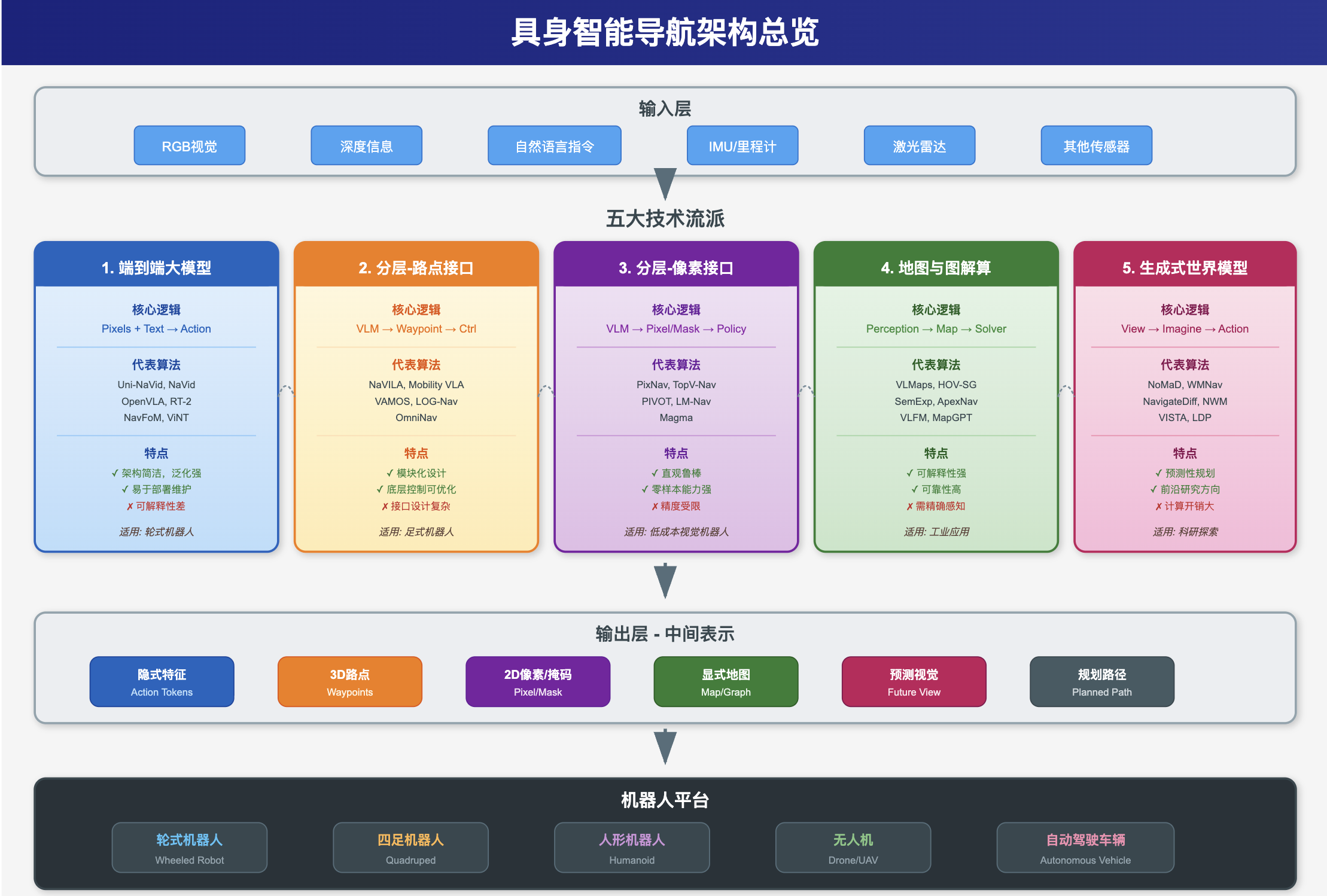The width and height of the screenshot is (1327, 896).
Task: Click the Uni-NaVid, NaVid line
Action: click(x=156, y=385)
